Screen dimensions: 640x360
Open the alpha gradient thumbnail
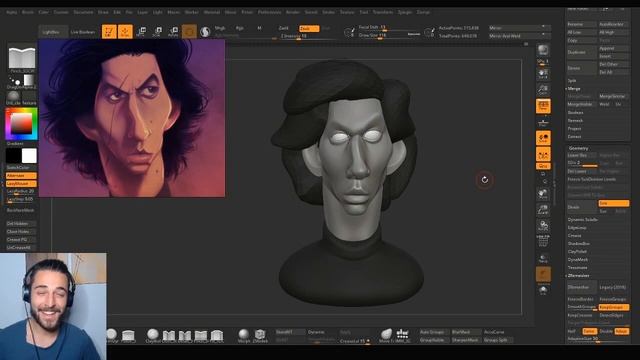(29, 80)
